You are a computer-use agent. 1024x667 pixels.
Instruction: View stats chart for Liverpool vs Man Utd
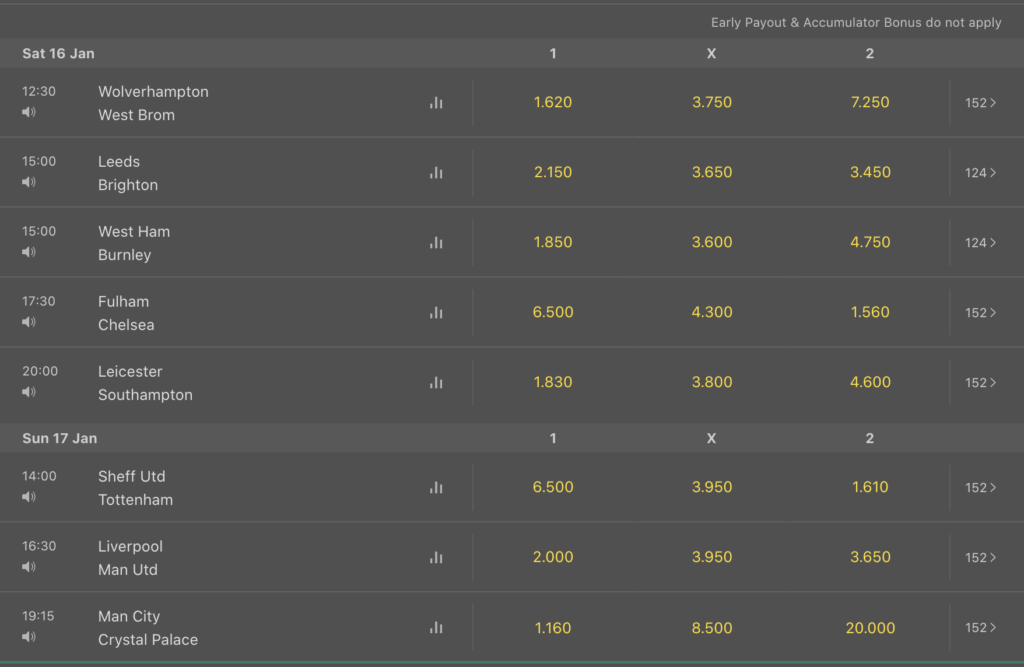[x=436, y=557]
